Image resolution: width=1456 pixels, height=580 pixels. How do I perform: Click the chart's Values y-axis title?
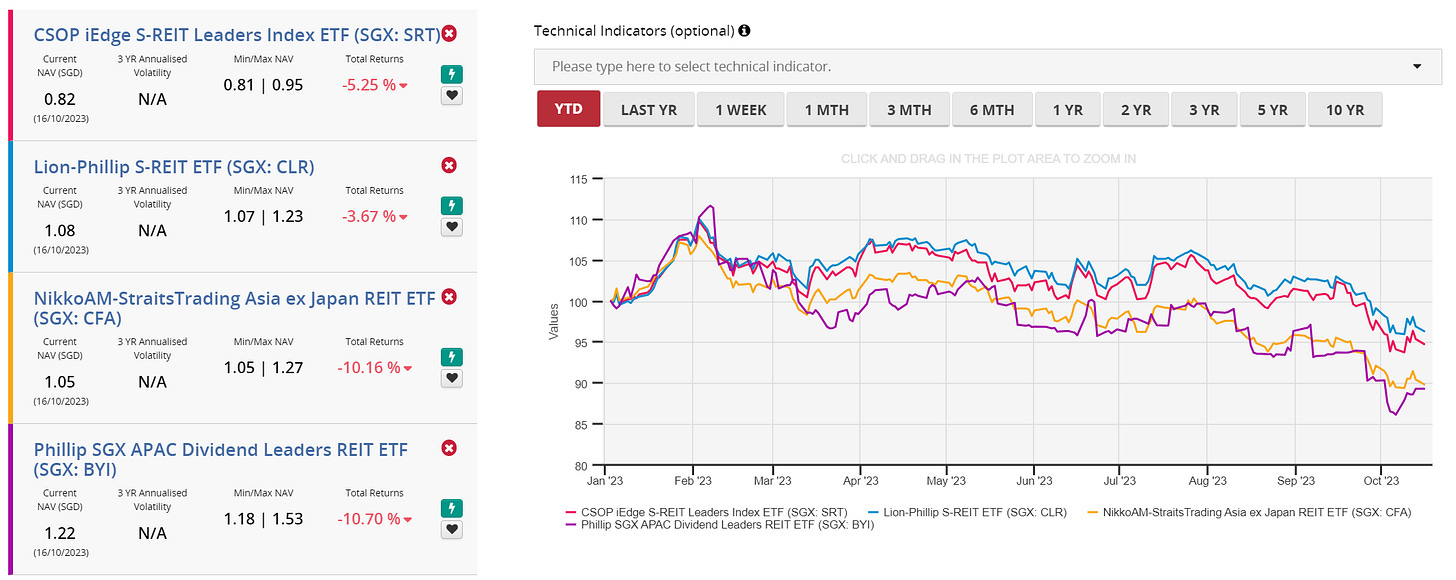pyautogui.click(x=553, y=322)
